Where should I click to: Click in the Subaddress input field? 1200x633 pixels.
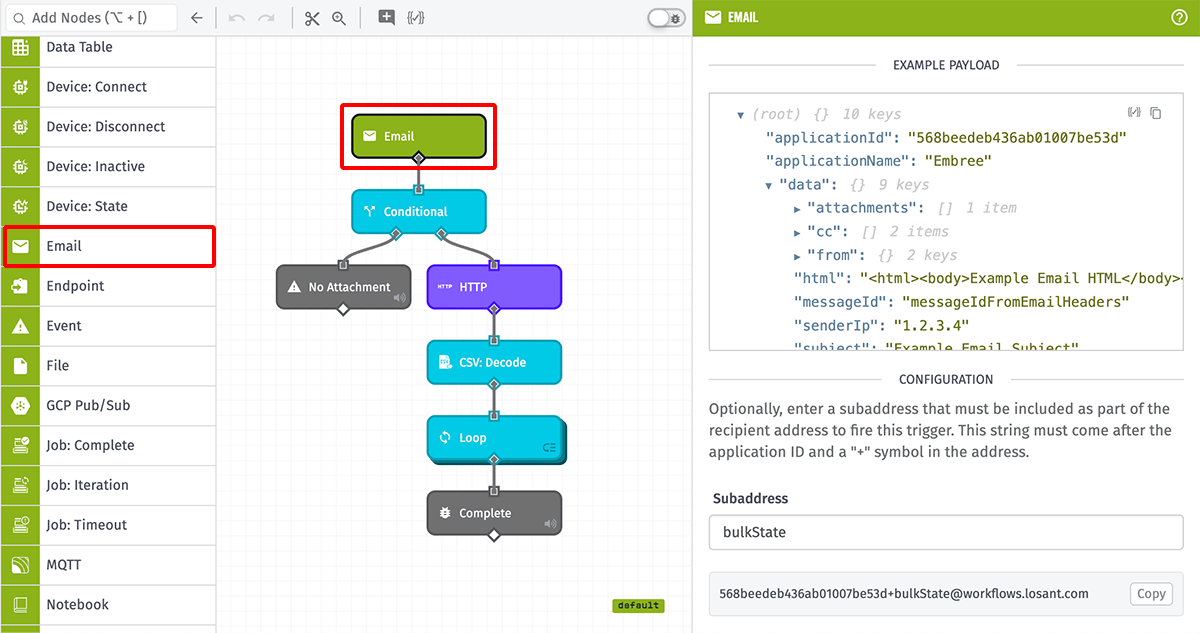(x=946, y=532)
